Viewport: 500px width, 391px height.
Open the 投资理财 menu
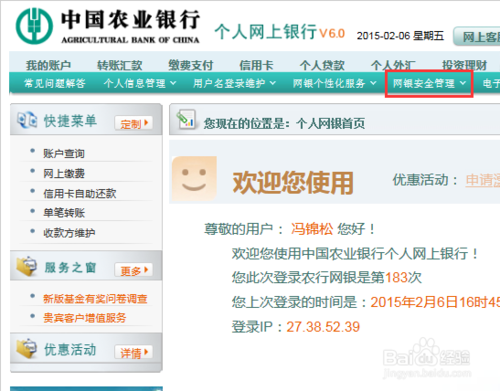point(464,65)
